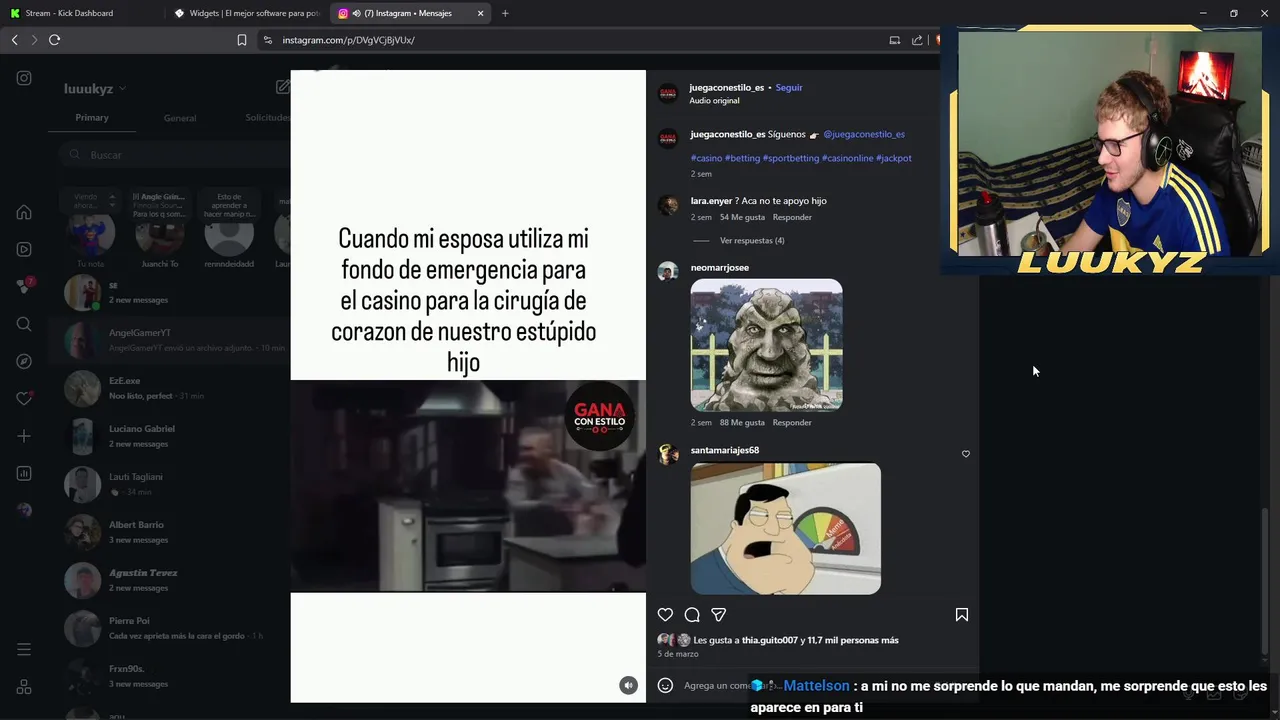Click the @juegaconestilo_es mention in caption
1280x720 pixels.
tap(864, 134)
